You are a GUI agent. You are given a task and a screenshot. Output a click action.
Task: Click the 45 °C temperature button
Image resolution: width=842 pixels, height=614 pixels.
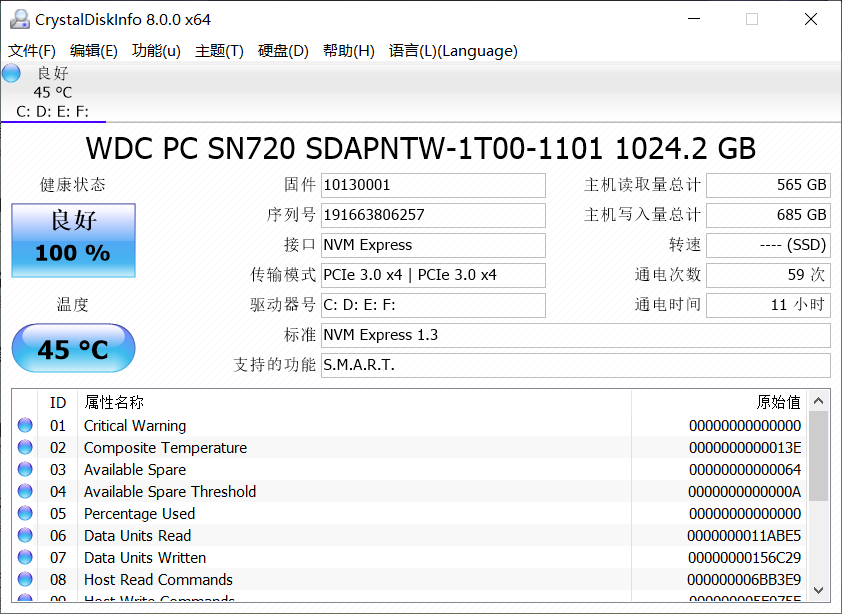tap(74, 348)
